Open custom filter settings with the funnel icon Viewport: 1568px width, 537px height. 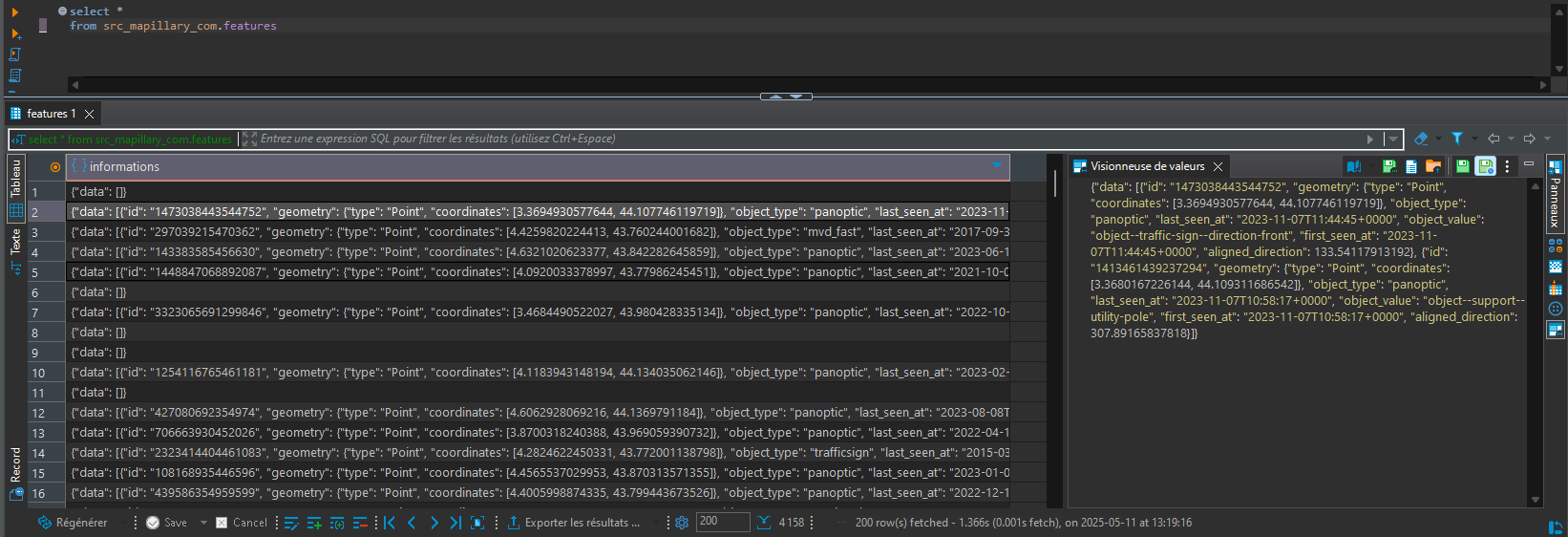(1457, 139)
